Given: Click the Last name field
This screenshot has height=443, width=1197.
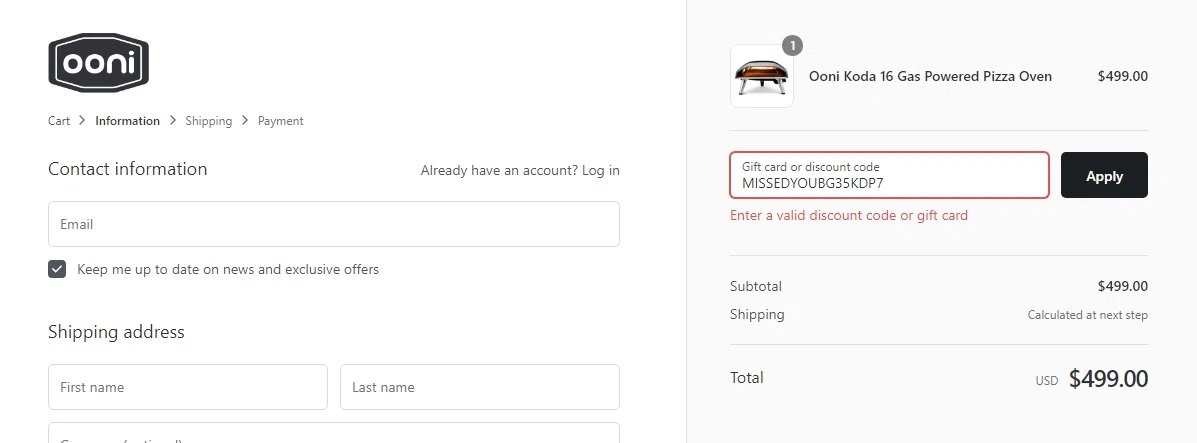Looking at the screenshot, I should [x=479, y=387].
